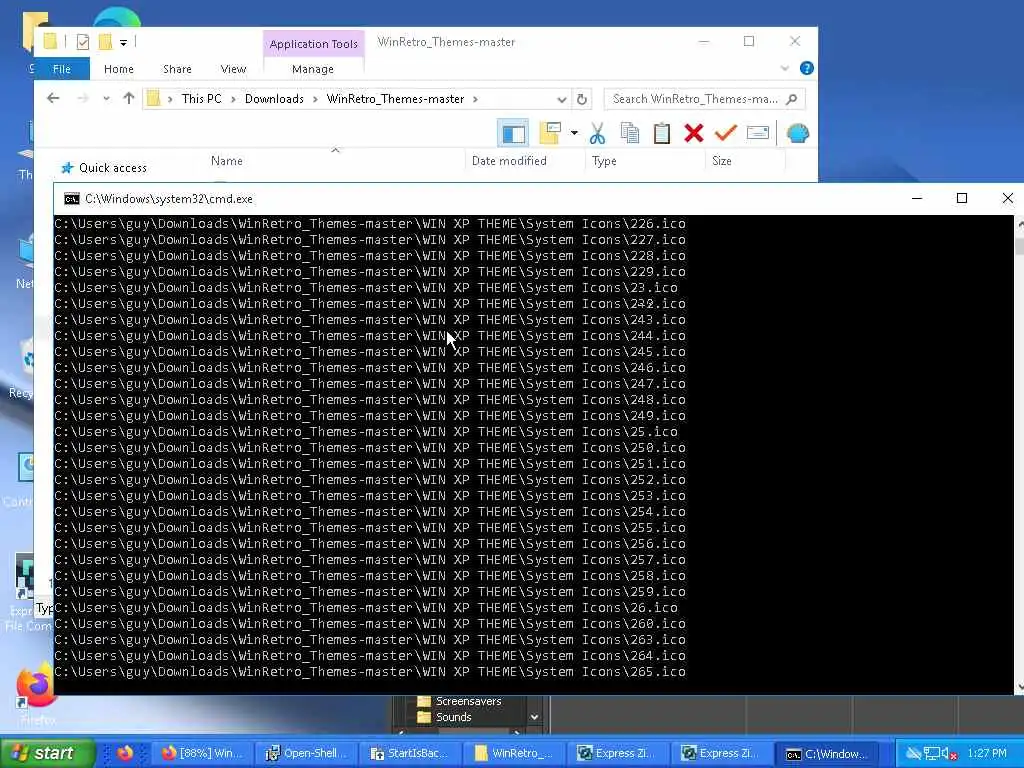The image size is (1024, 768).
Task: Click the Copy icon in Explorer toolbar
Action: point(630,133)
